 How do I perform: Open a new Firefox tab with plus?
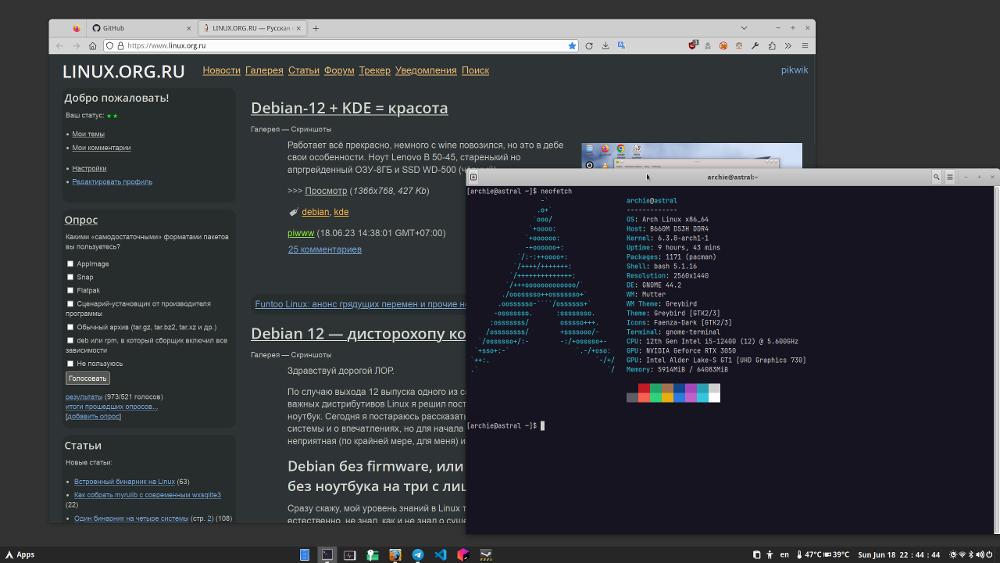coord(316,28)
